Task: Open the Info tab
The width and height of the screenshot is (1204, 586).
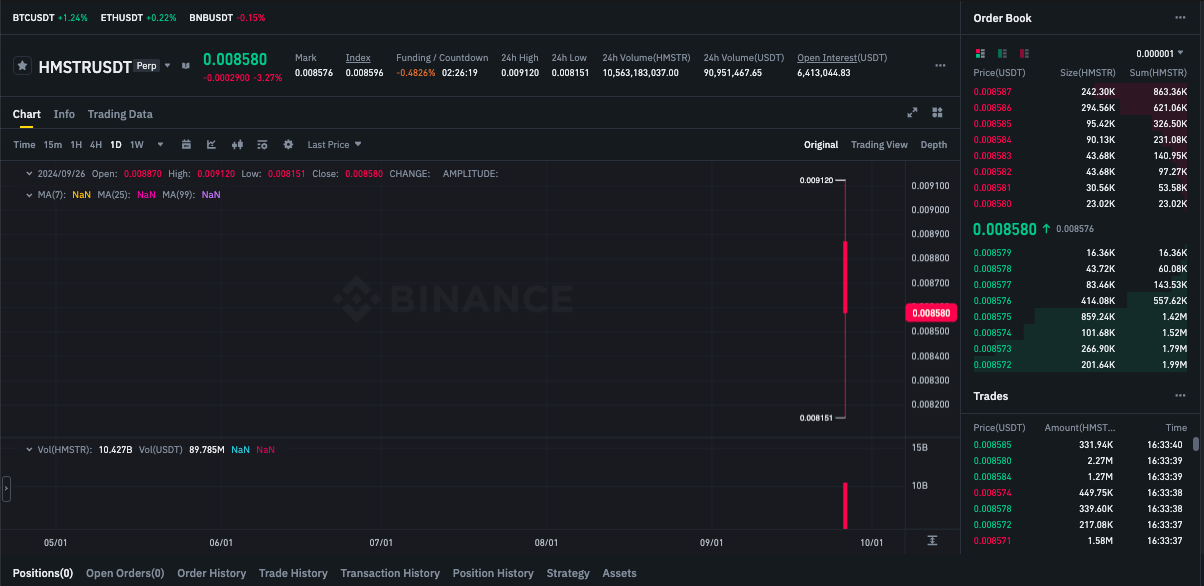Action: point(64,114)
